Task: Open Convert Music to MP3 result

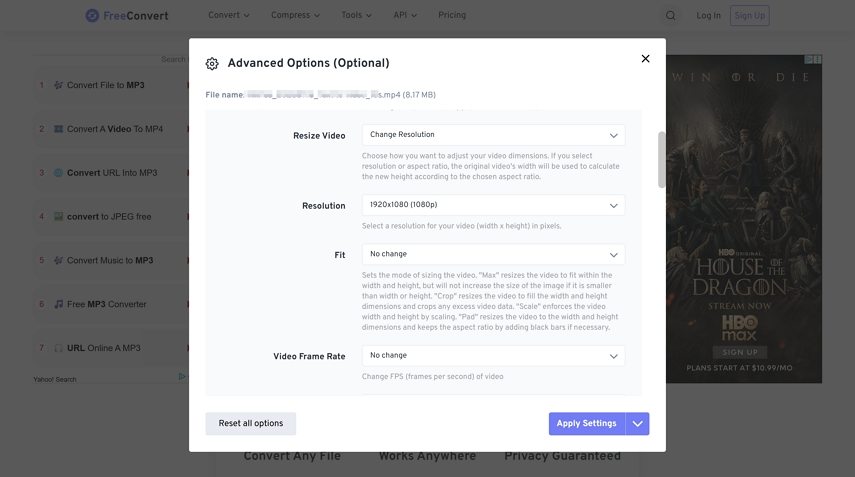Action: [110, 261]
